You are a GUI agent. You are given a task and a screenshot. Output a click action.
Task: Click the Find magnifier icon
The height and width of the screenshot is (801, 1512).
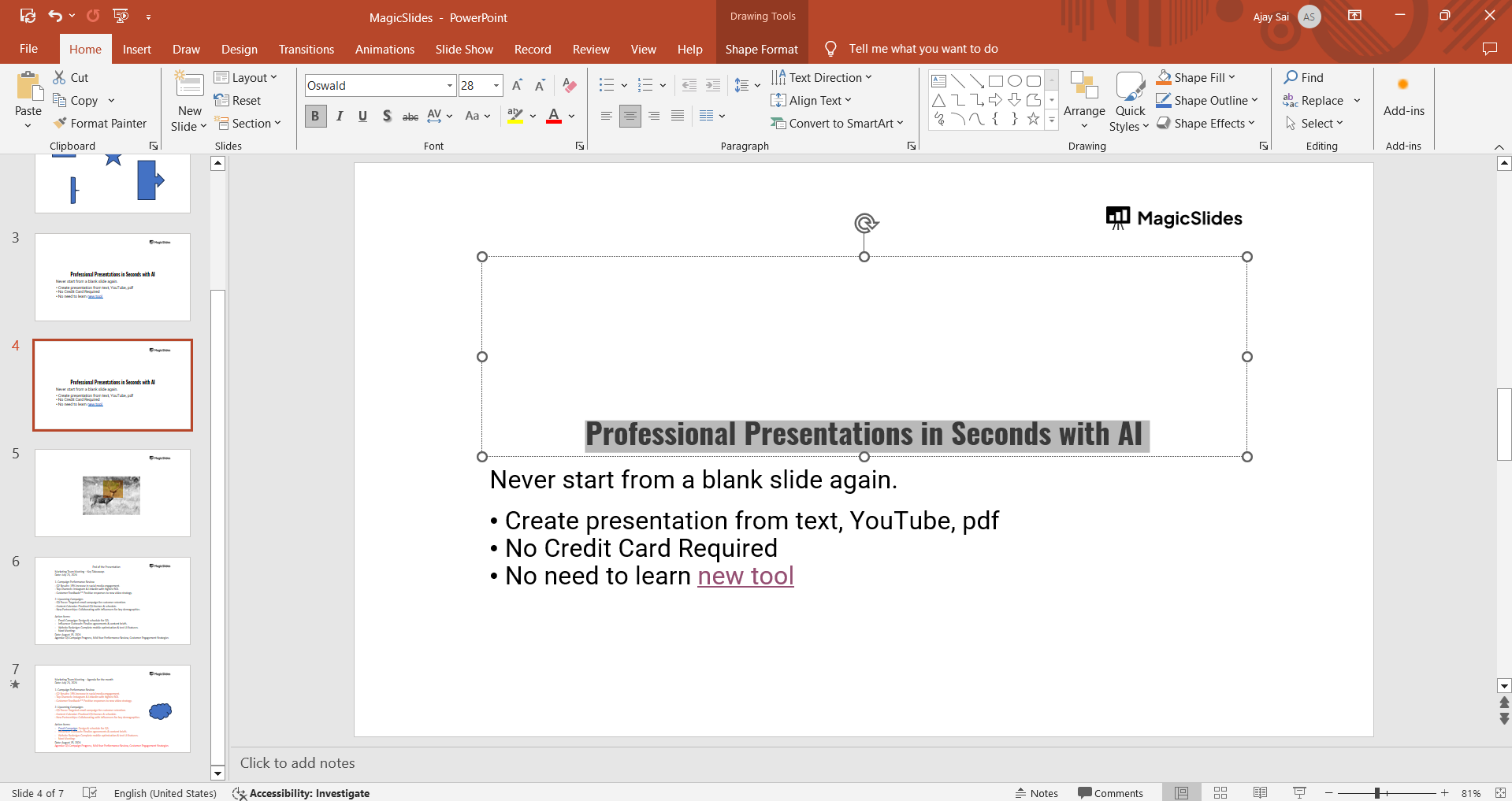1291,77
